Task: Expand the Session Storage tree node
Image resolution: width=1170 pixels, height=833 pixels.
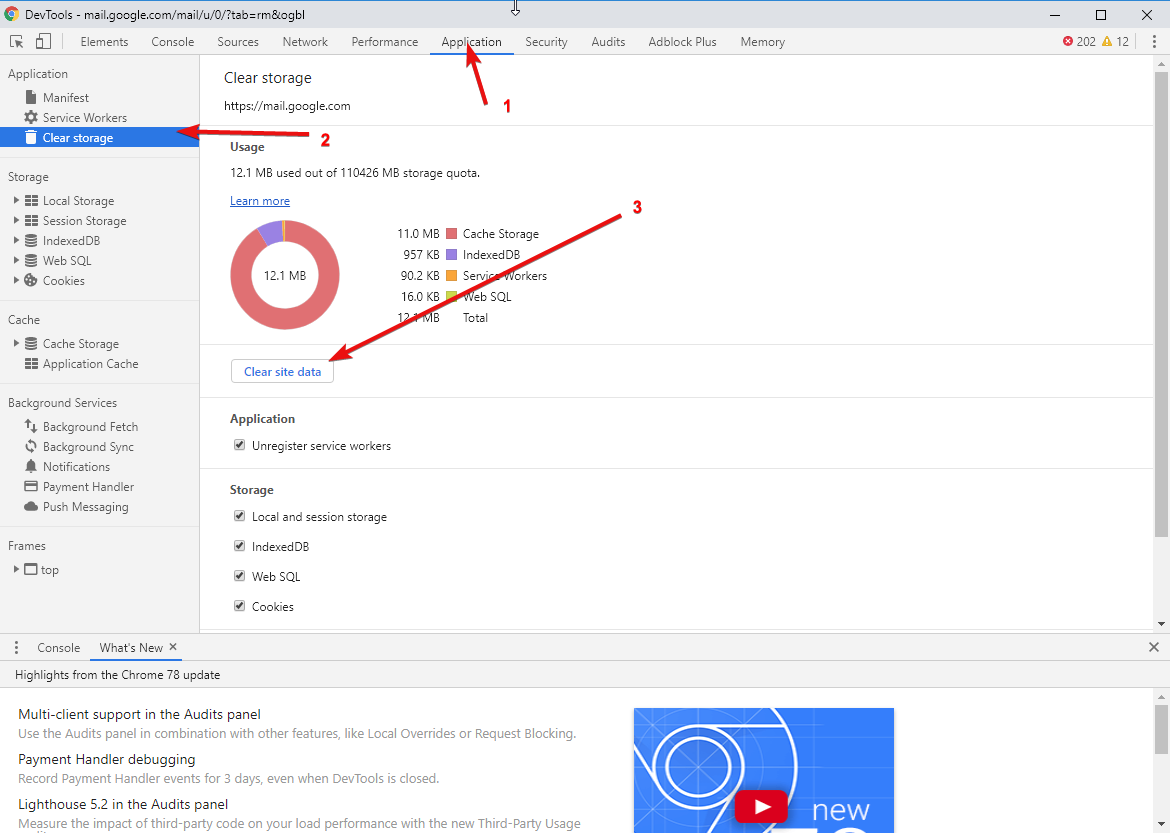Action: (x=16, y=220)
